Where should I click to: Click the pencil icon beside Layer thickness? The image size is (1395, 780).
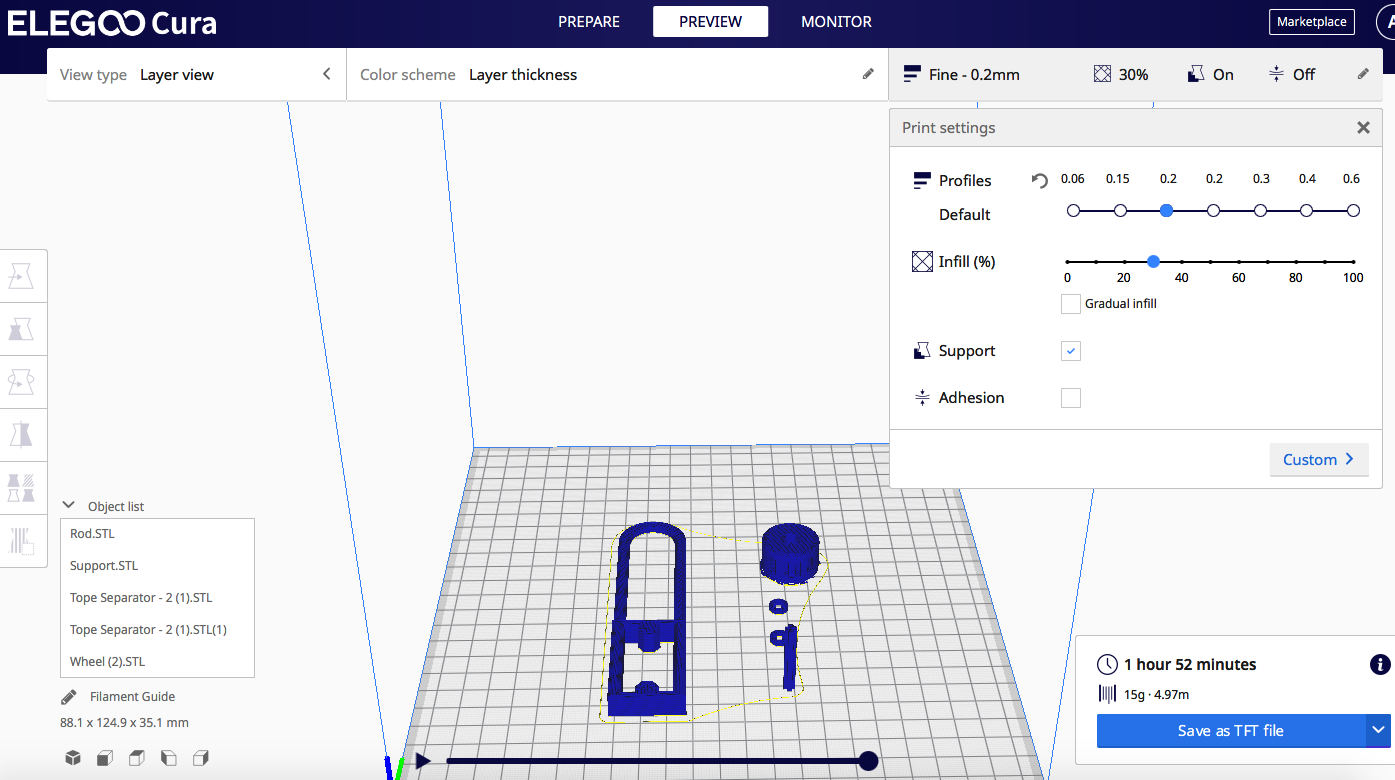click(x=868, y=74)
